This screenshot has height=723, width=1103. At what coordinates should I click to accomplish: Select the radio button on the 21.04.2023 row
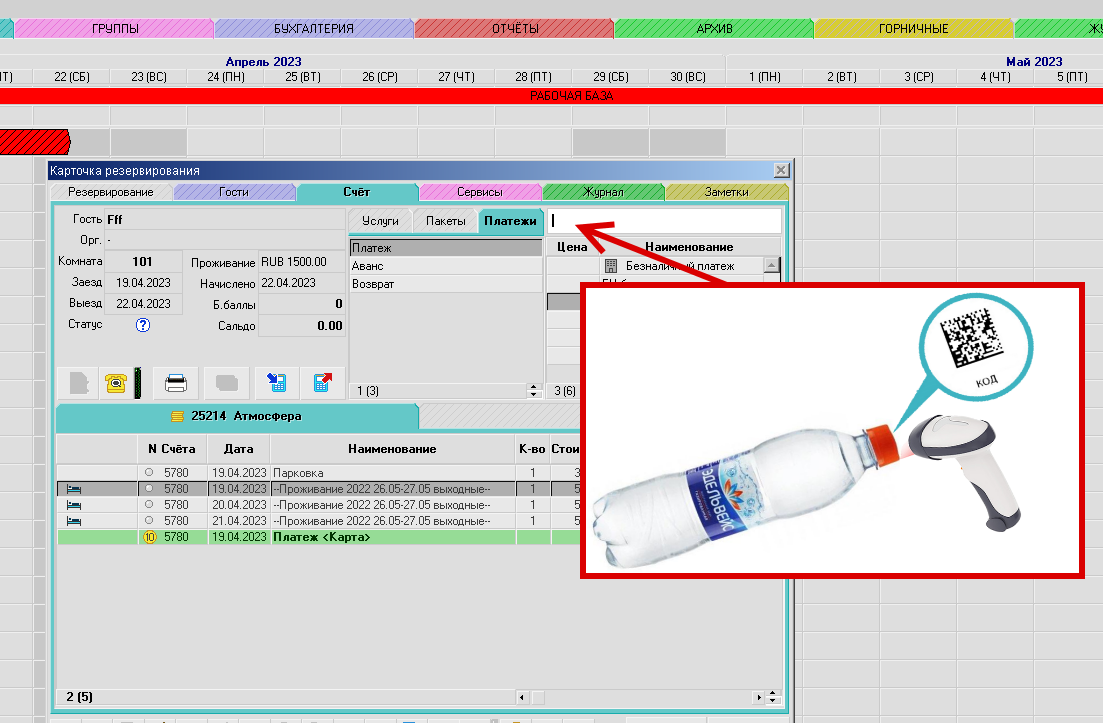(150, 521)
